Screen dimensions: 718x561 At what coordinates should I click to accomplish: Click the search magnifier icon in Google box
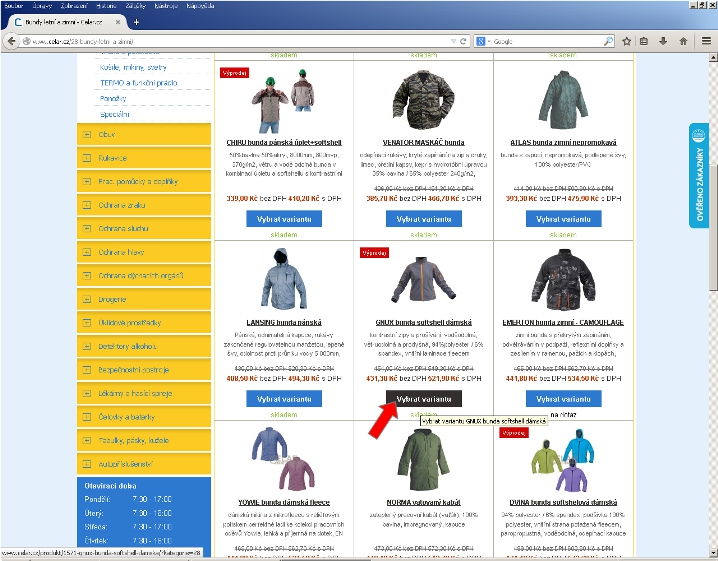click(608, 41)
